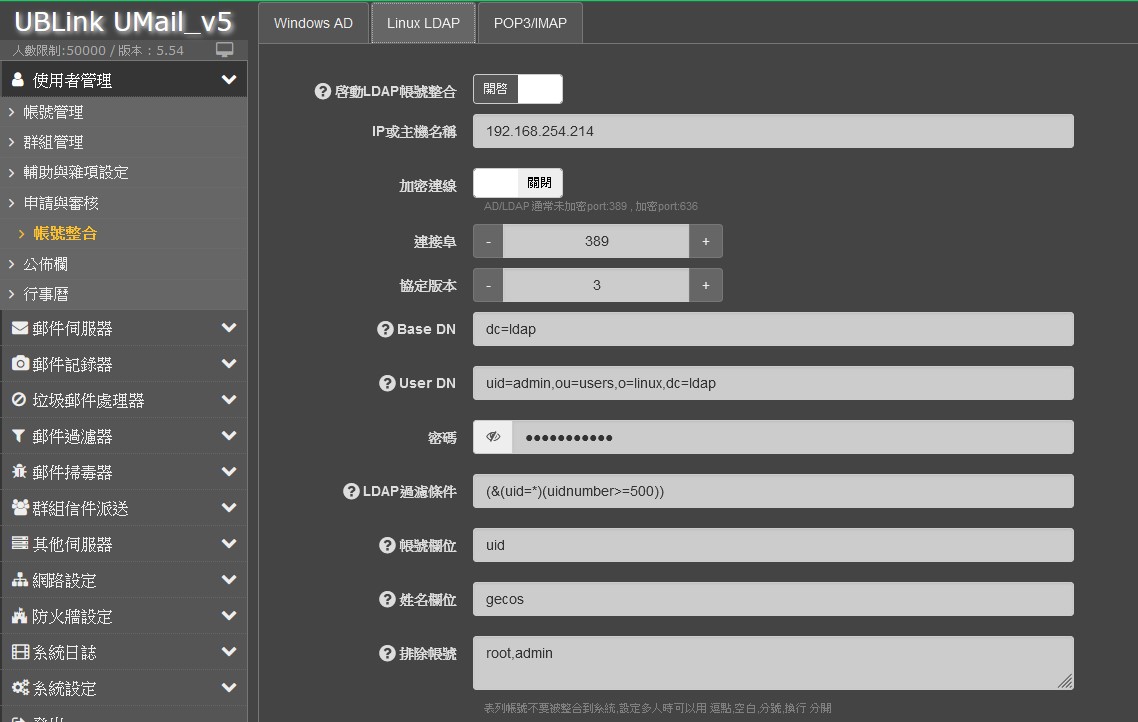The width and height of the screenshot is (1138, 722).
Task: Switch to the Windows AD tab
Action: [313, 23]
